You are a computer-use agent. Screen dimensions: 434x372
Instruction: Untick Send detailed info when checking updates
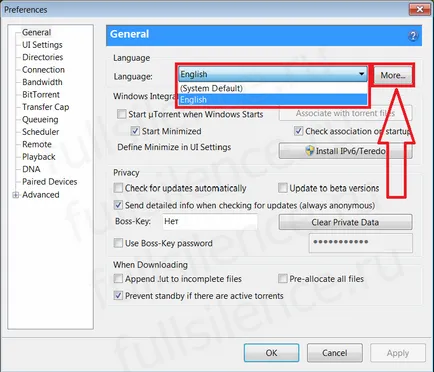(118, 205)
